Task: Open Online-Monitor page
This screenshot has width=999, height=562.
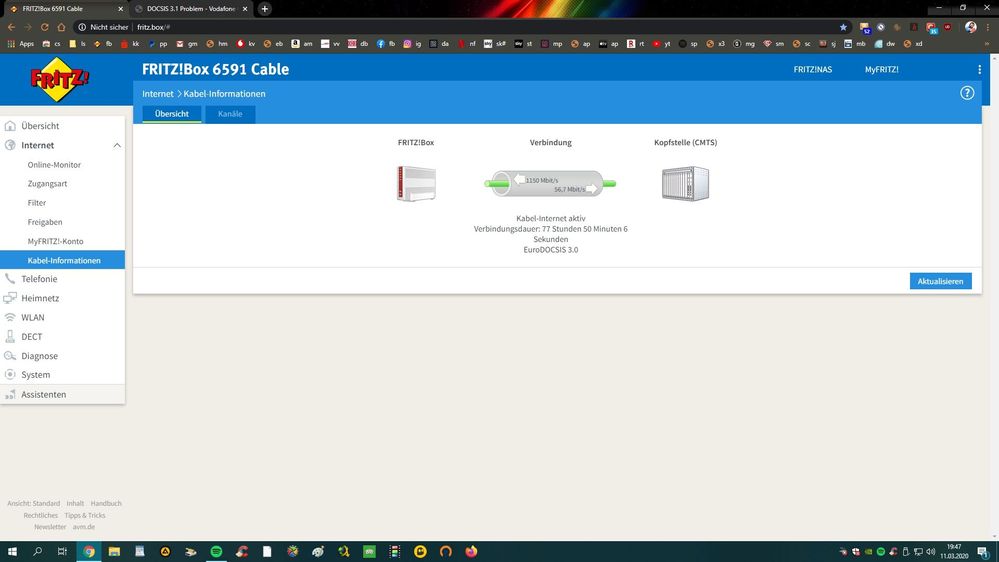Action: (54, 164)
